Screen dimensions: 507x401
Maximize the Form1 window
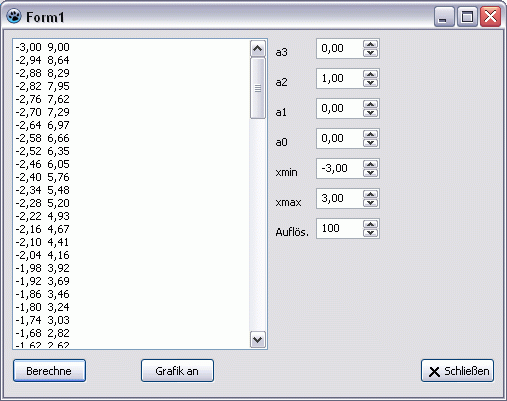467,16
